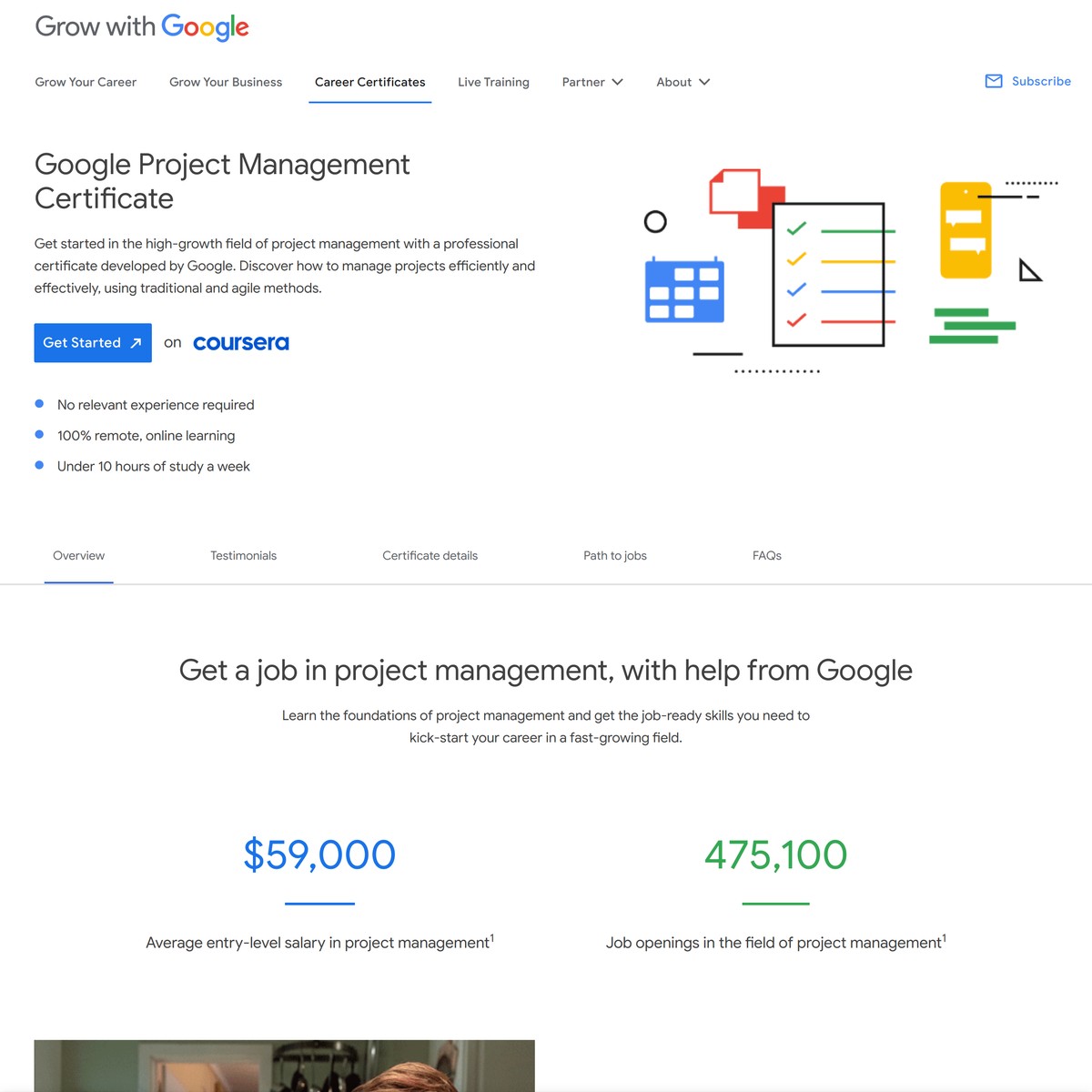Click 'Under 10 hours of study a week' text
The image size is (1092, 1092).
coord(154,467)
